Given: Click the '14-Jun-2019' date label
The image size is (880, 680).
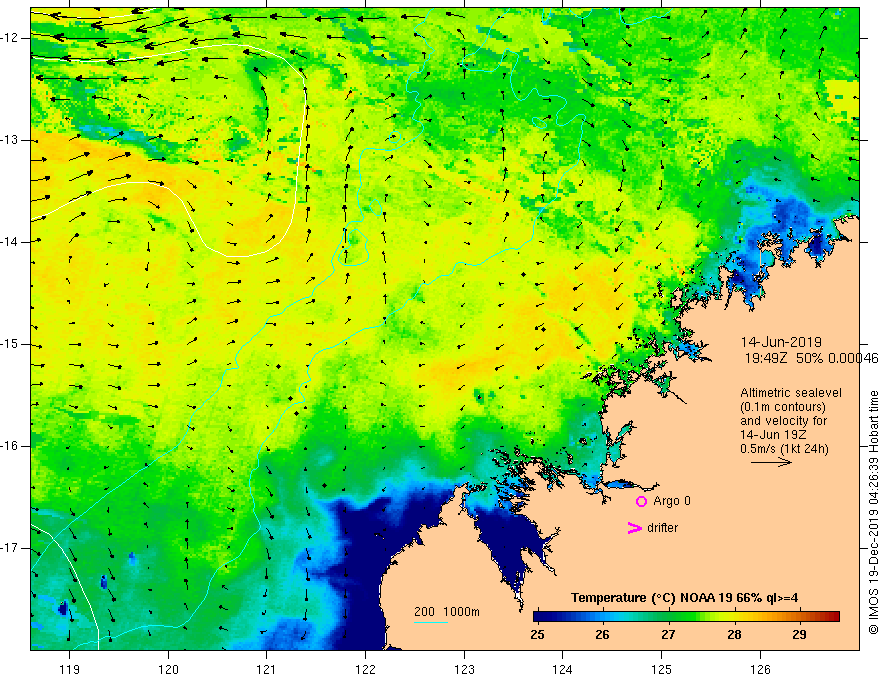Looking at the screenshot, I should click(781, 342).
